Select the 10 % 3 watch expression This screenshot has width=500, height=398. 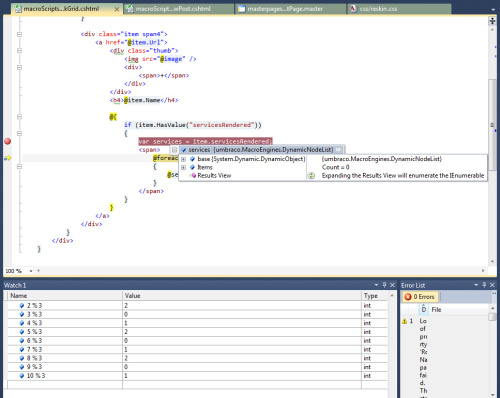(36, 376)
